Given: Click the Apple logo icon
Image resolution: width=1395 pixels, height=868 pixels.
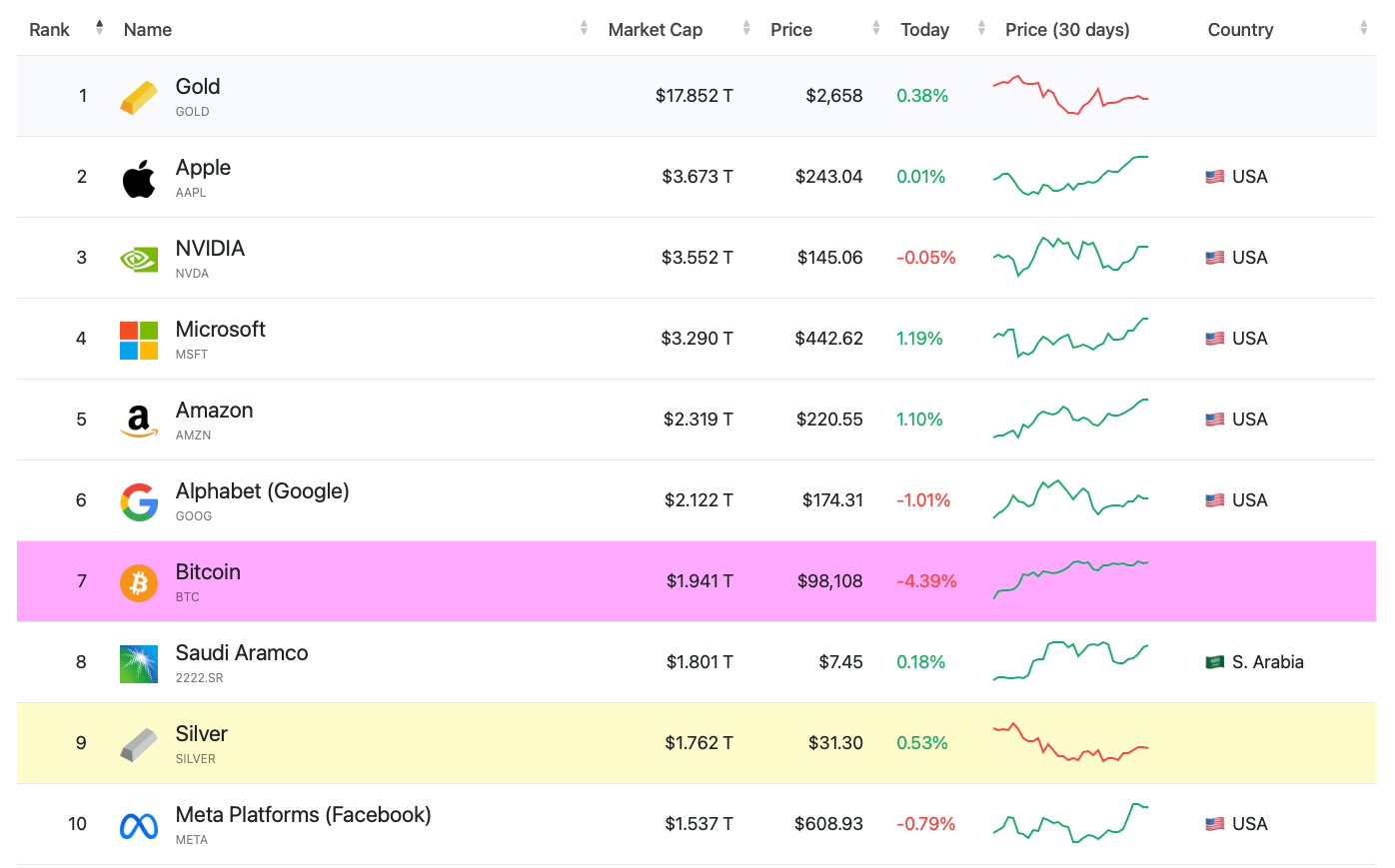Looking at the screenshot, I should pyautogui.click(x=139, y=178).
